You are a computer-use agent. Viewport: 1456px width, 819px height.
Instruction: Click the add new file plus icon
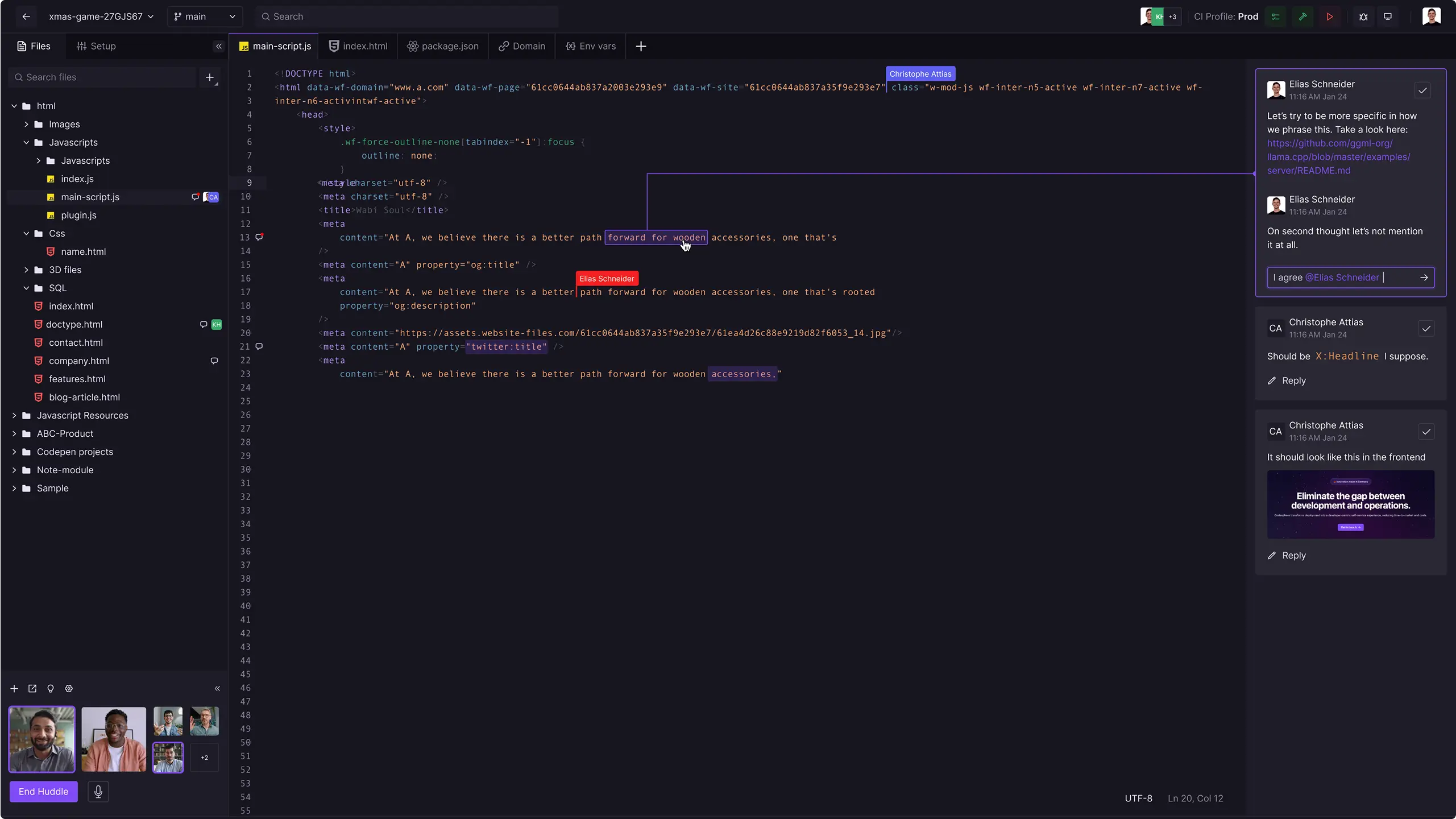[210, 77]
